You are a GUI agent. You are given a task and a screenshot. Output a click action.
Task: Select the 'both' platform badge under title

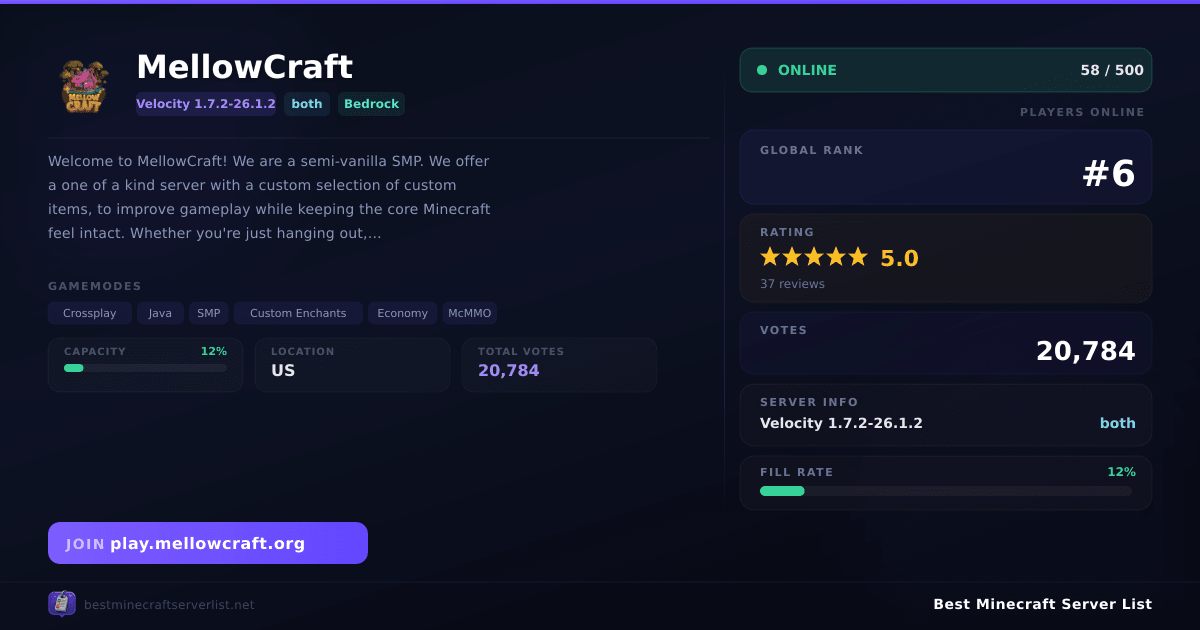tap(307, 104)
